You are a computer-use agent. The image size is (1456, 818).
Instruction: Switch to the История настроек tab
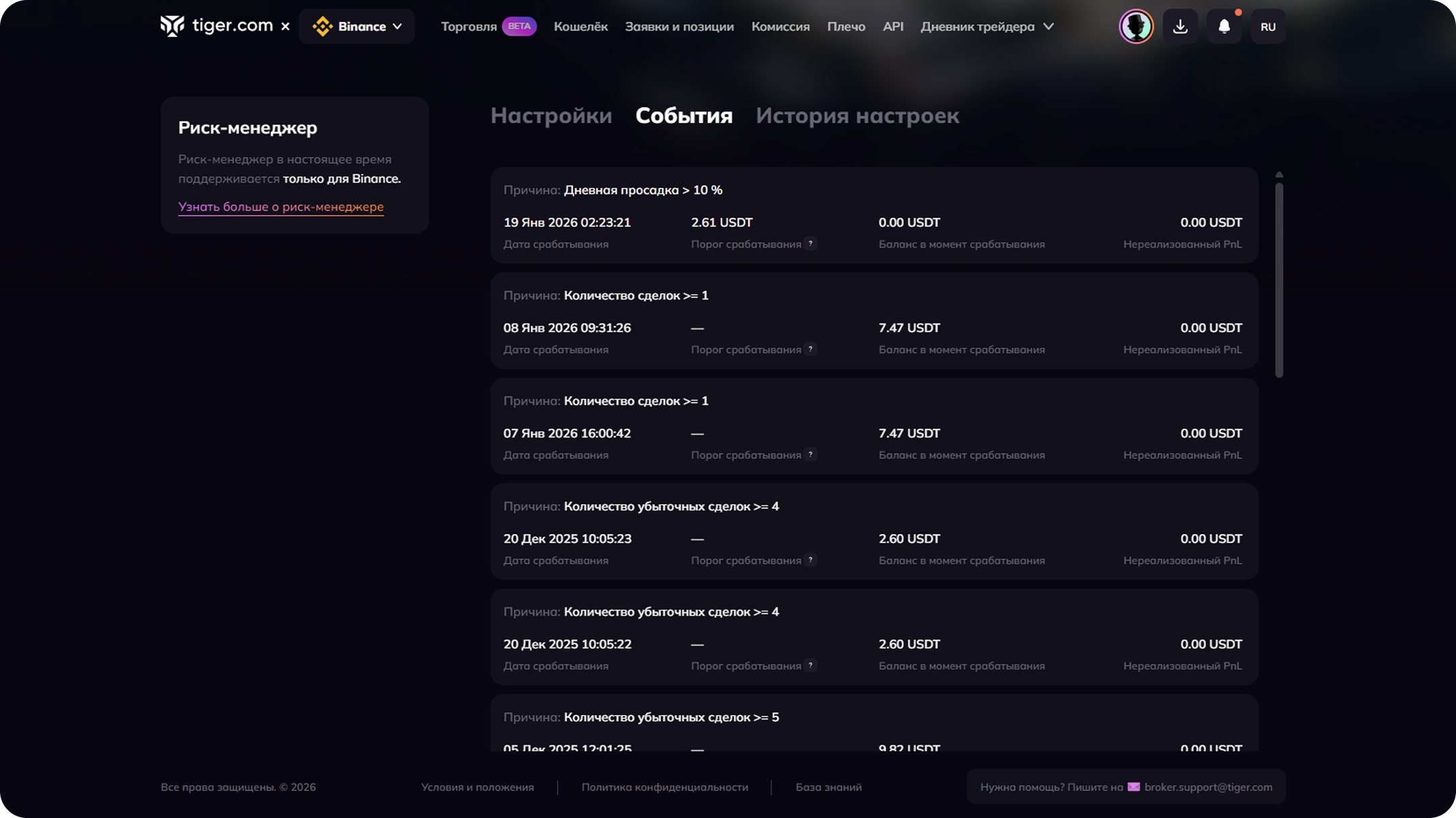coord(857,115)
